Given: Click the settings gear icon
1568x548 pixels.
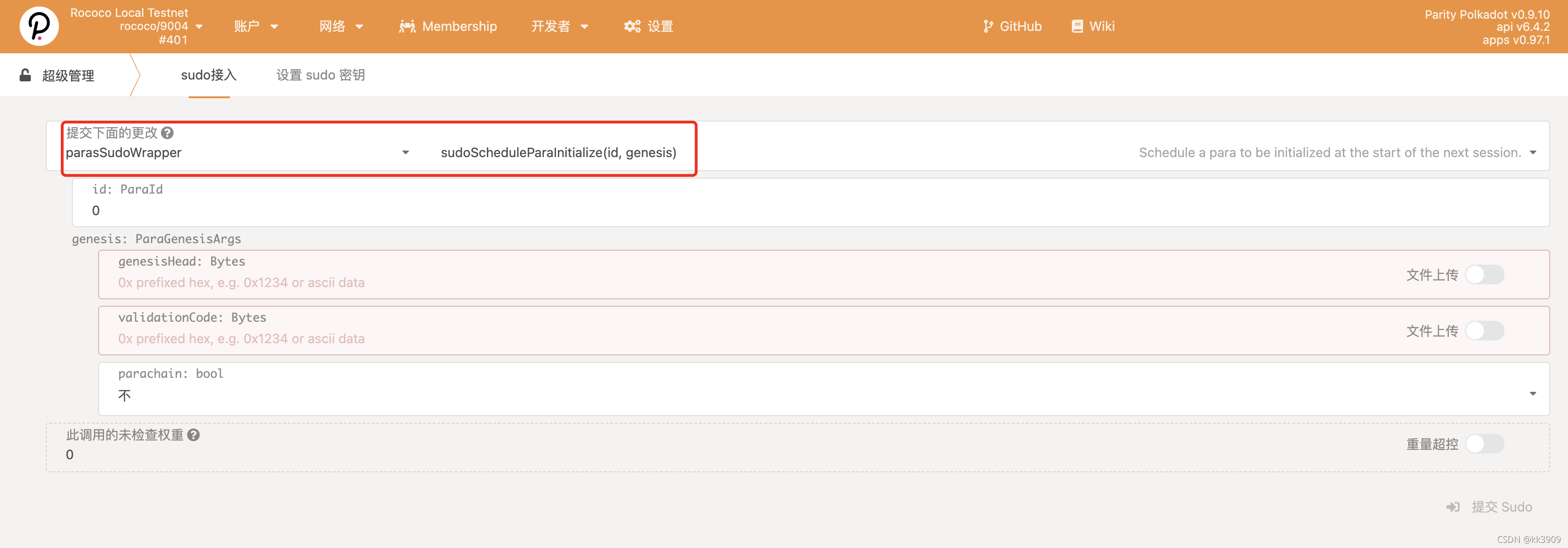Looking at the screenshot, I should tap(632, 25).
